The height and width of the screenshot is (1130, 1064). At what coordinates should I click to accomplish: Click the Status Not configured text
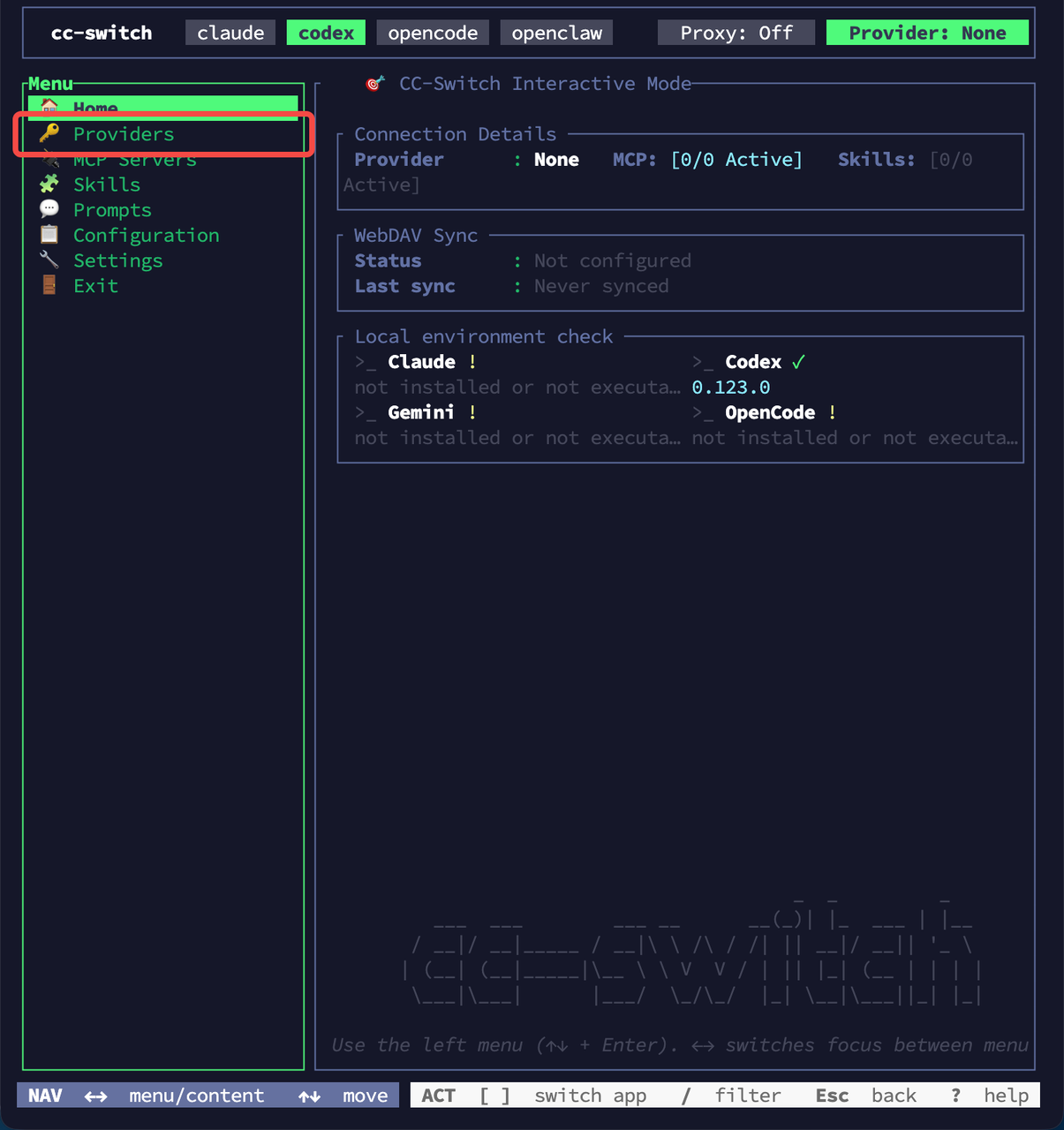(613, 261)
